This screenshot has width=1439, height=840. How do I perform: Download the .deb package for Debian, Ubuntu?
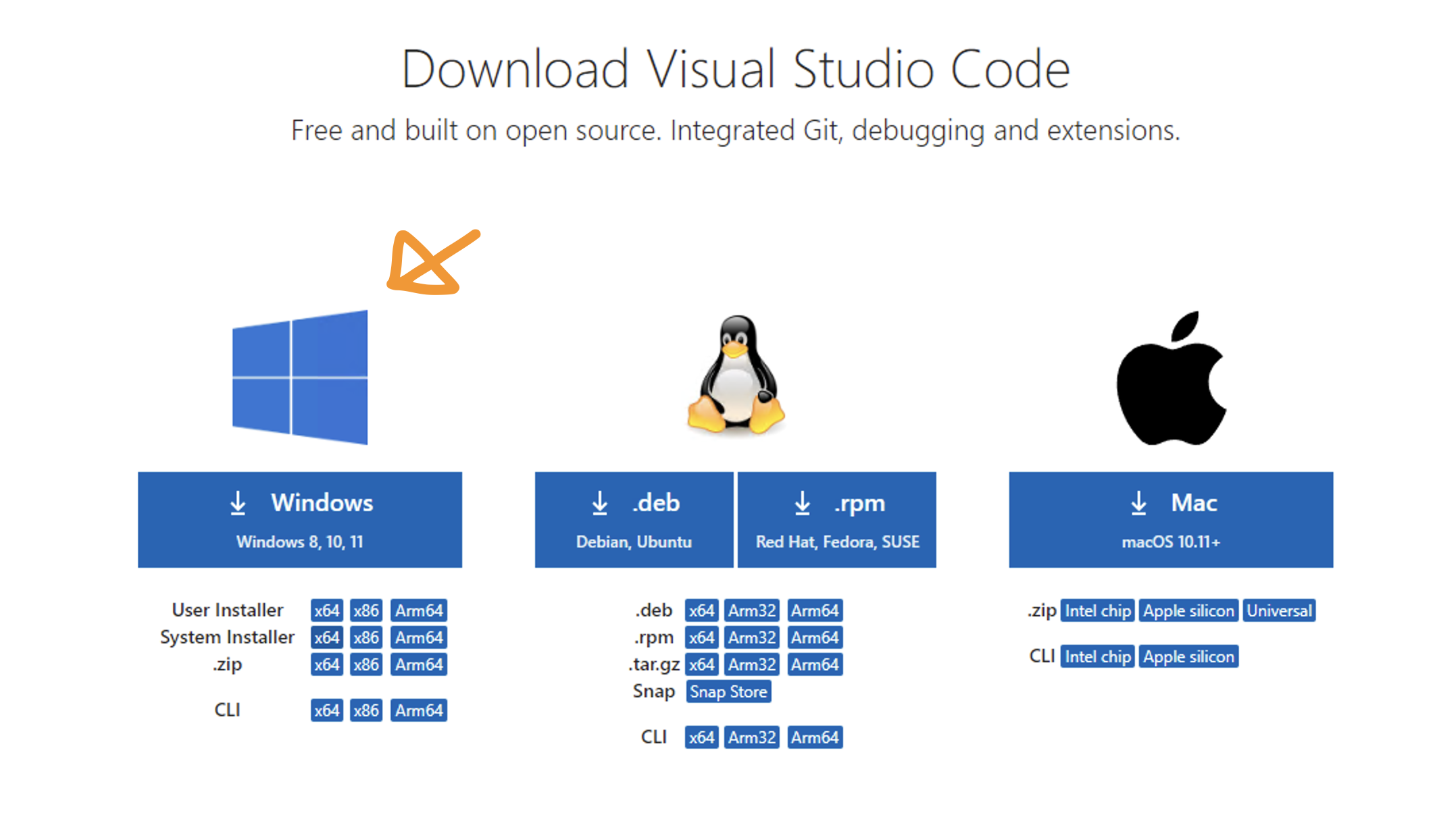point(634,519)
